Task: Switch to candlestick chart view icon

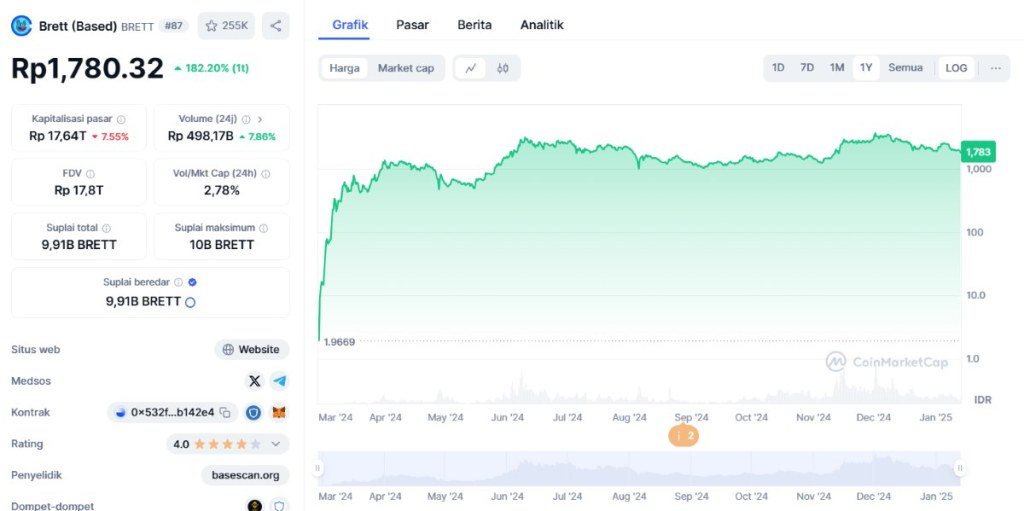Action: click(x=503, y=68)
